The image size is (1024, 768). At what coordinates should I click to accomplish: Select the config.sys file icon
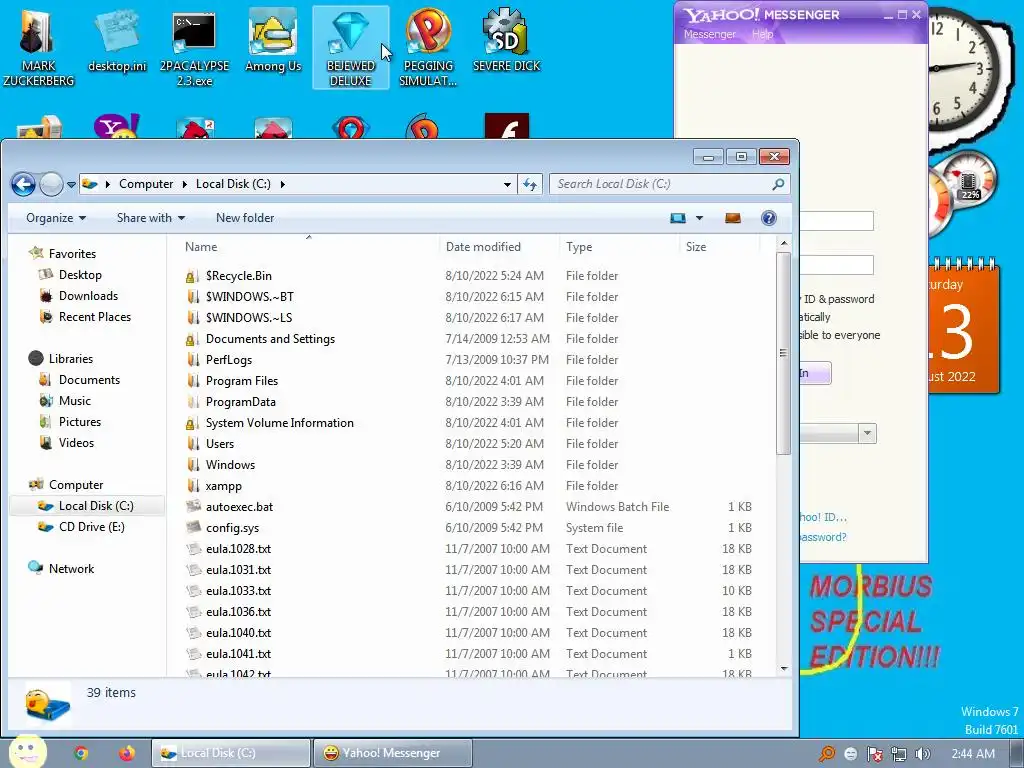(193, 528)
